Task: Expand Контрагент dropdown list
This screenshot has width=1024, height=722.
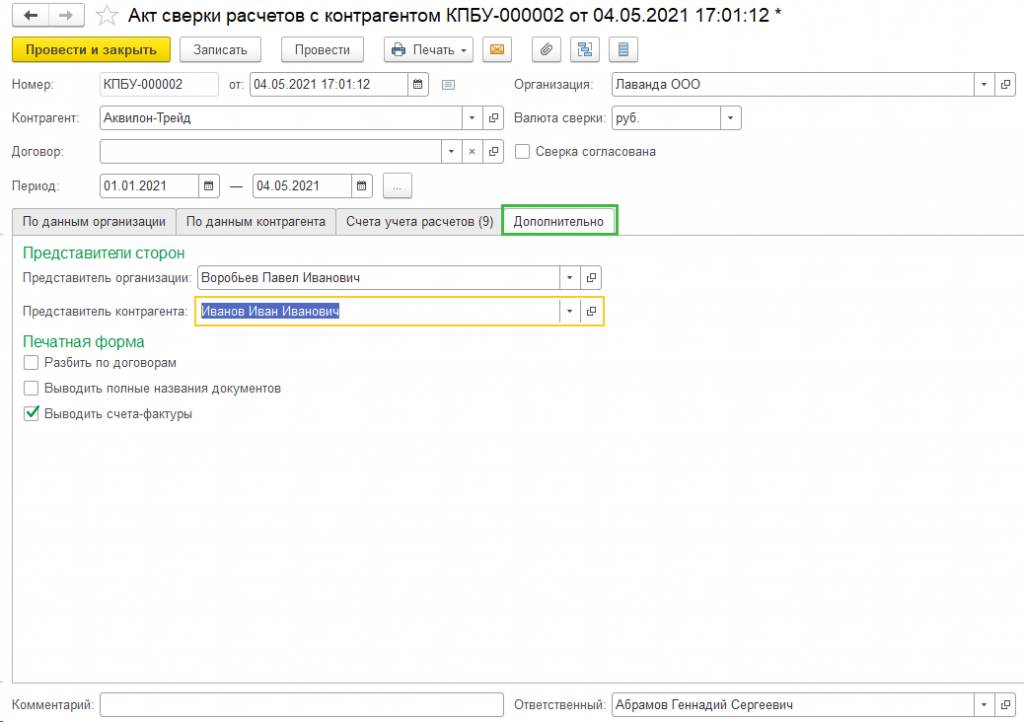Action: (x=472, y=118)
